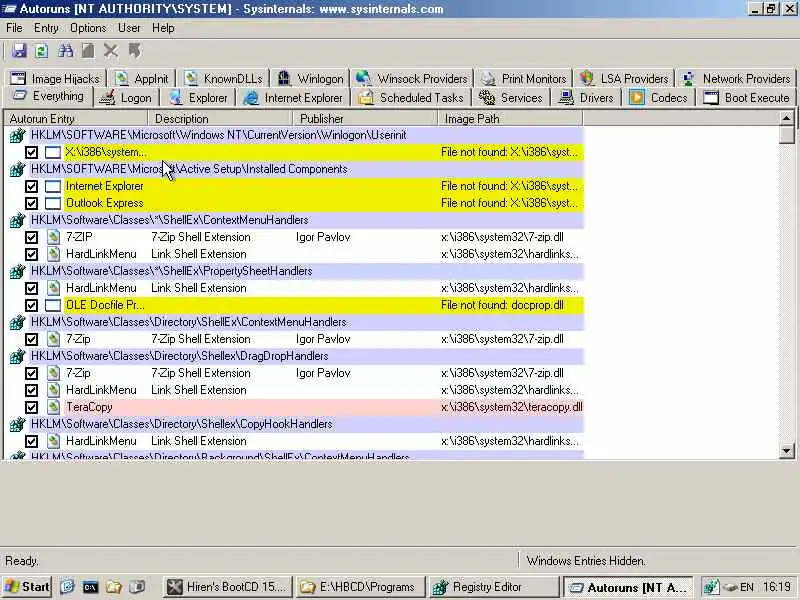Image resolution: width=800 pixels, height=600 pixels.
Task: Open the File menu
Action: click(x=14, y=28)
